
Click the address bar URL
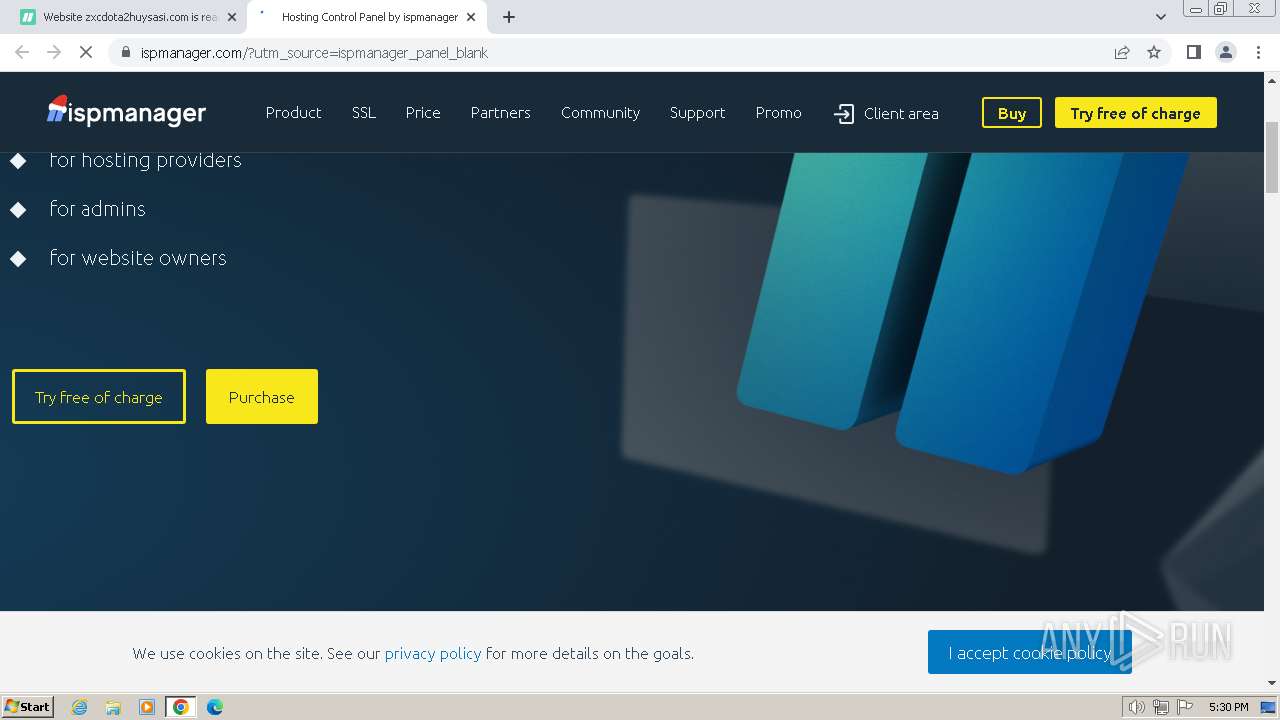tap(314, 52)
